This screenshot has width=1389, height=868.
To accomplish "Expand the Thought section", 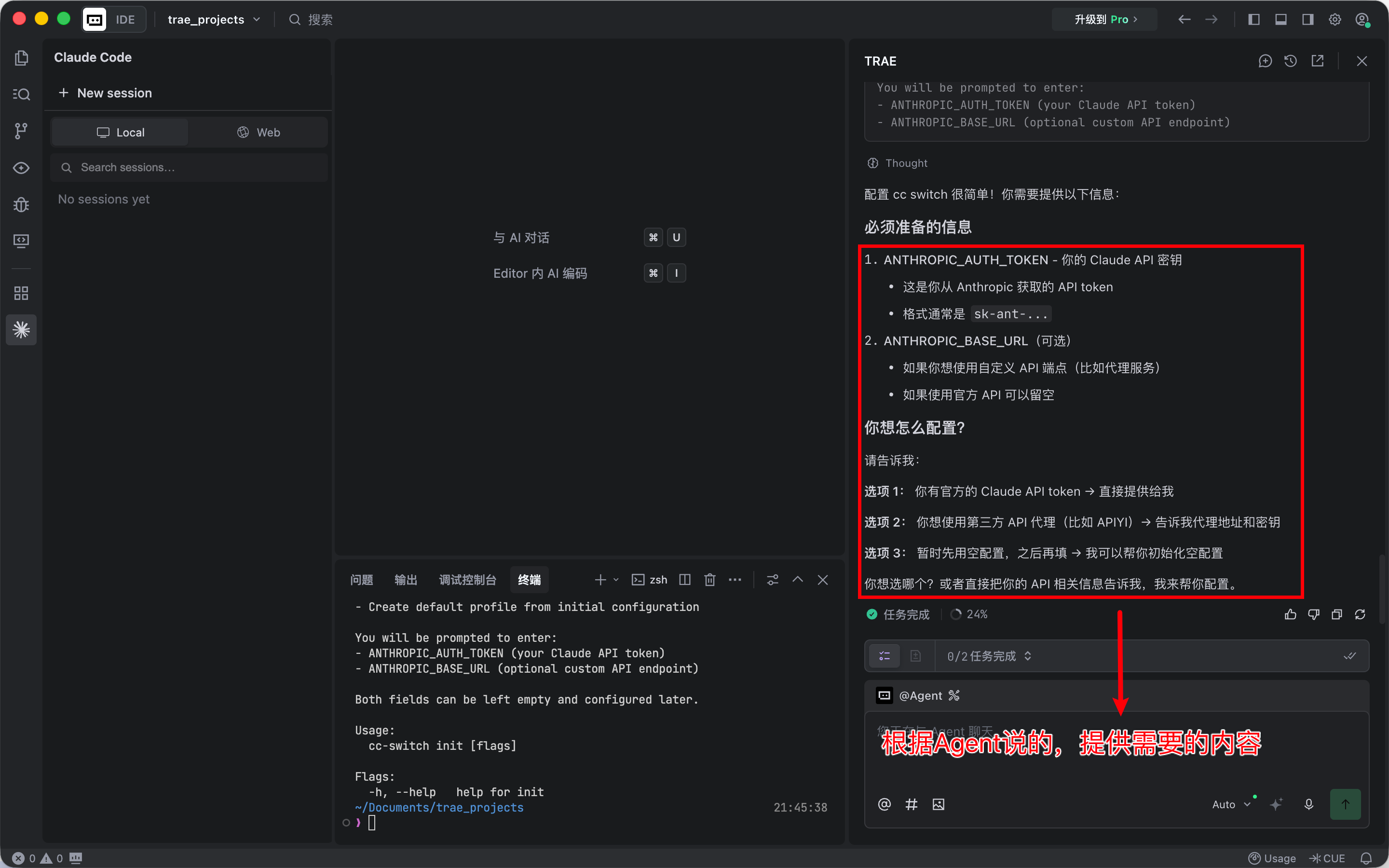I will [x=897, y=163].
